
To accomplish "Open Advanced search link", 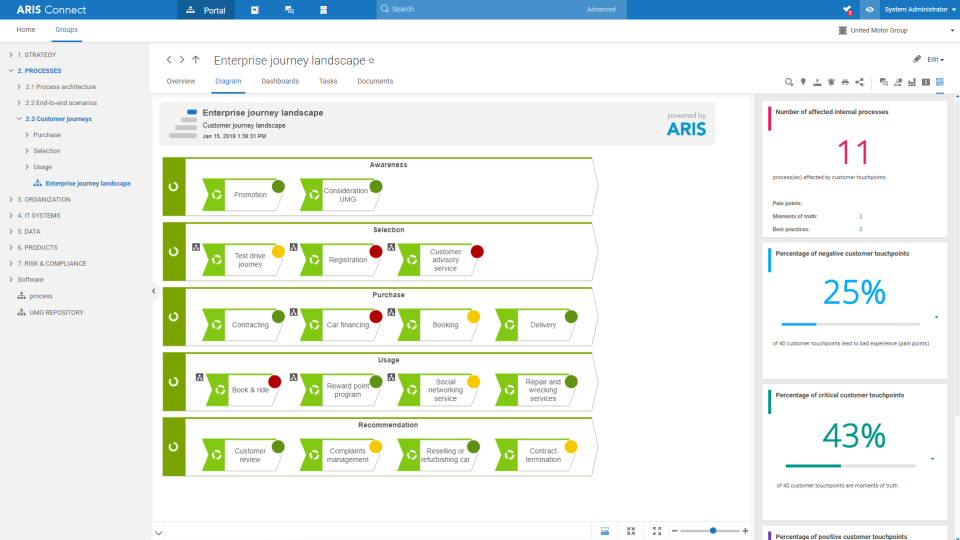I will (x=601, y=9).
